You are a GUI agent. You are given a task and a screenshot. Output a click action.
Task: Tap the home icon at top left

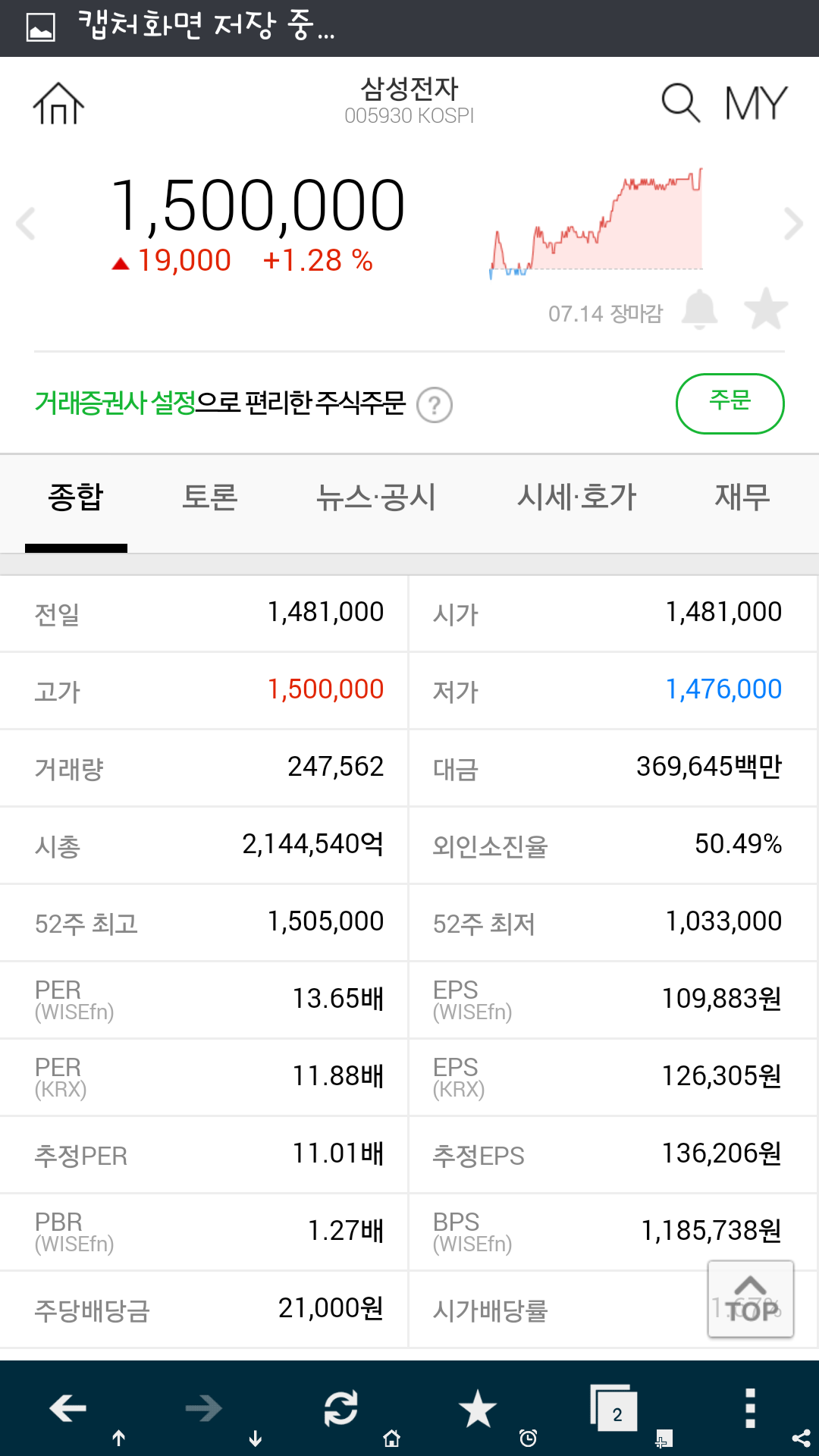point(58,103)
